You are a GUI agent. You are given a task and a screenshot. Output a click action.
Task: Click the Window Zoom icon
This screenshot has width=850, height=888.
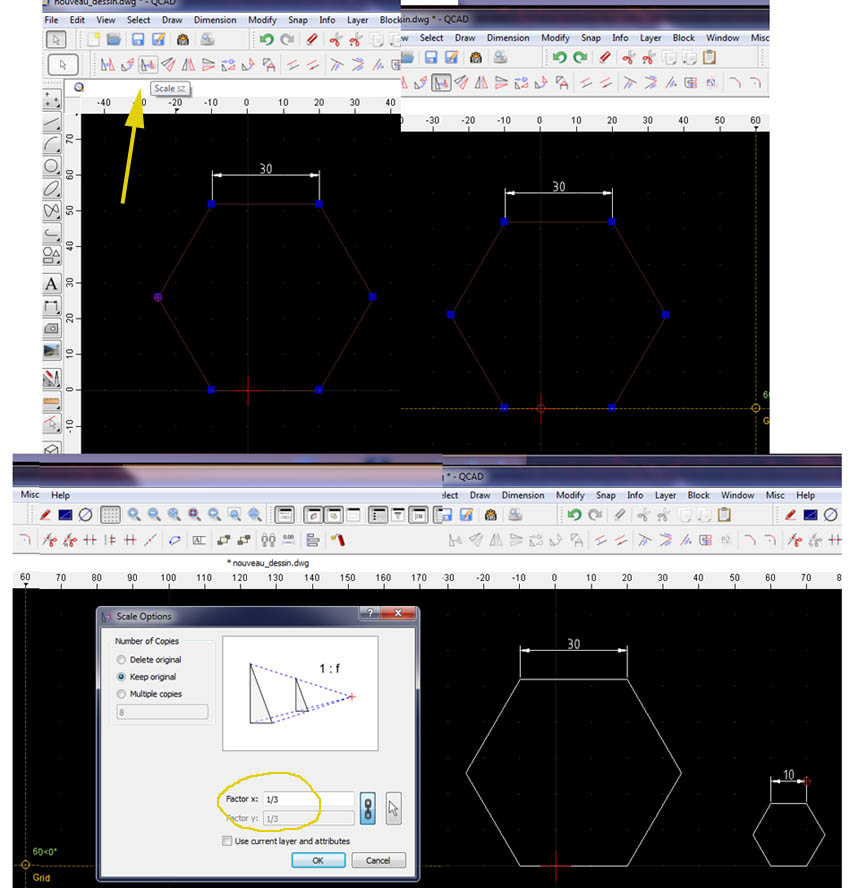[x=234, y=514]
